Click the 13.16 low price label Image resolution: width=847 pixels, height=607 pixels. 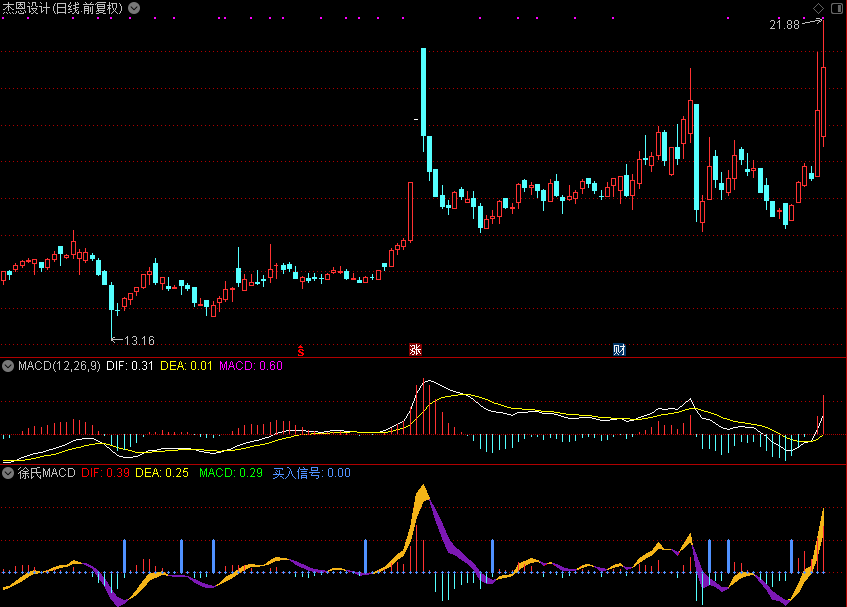(x=139, y=341)
